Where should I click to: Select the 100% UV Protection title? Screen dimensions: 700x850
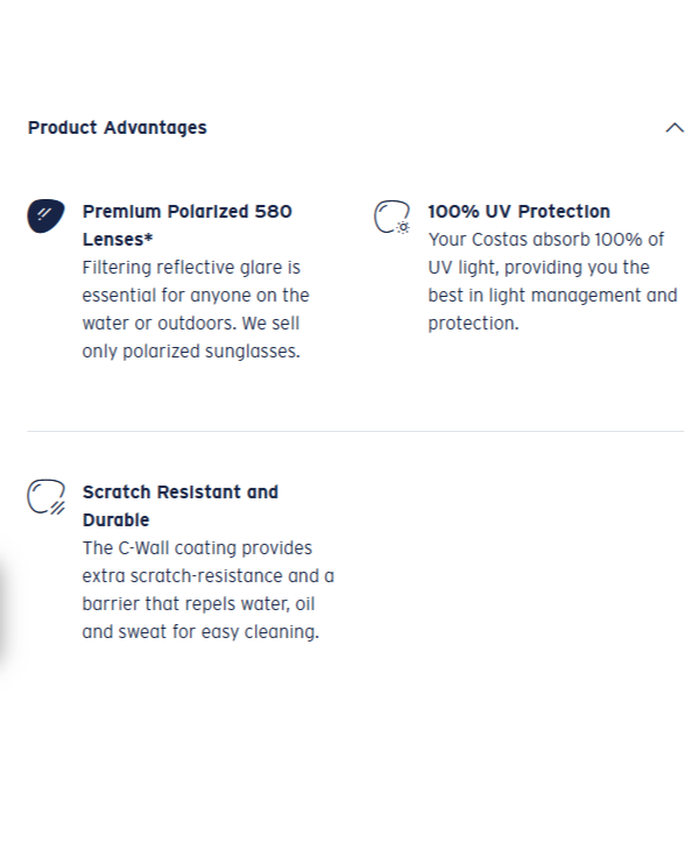pos(518,211)
